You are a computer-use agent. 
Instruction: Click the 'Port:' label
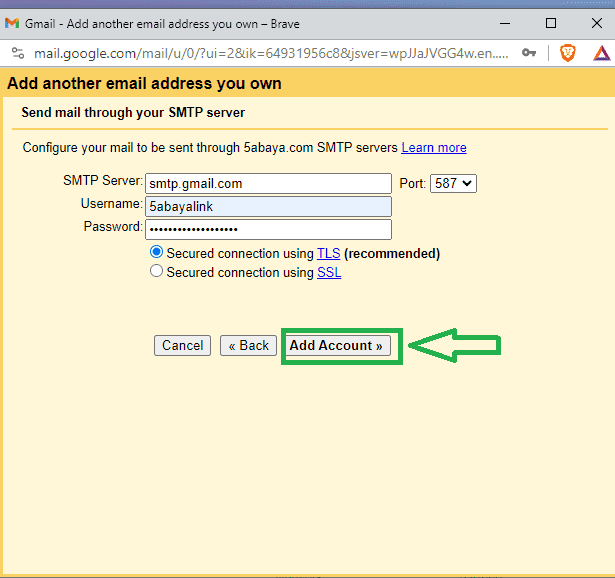tap(413, 184)
